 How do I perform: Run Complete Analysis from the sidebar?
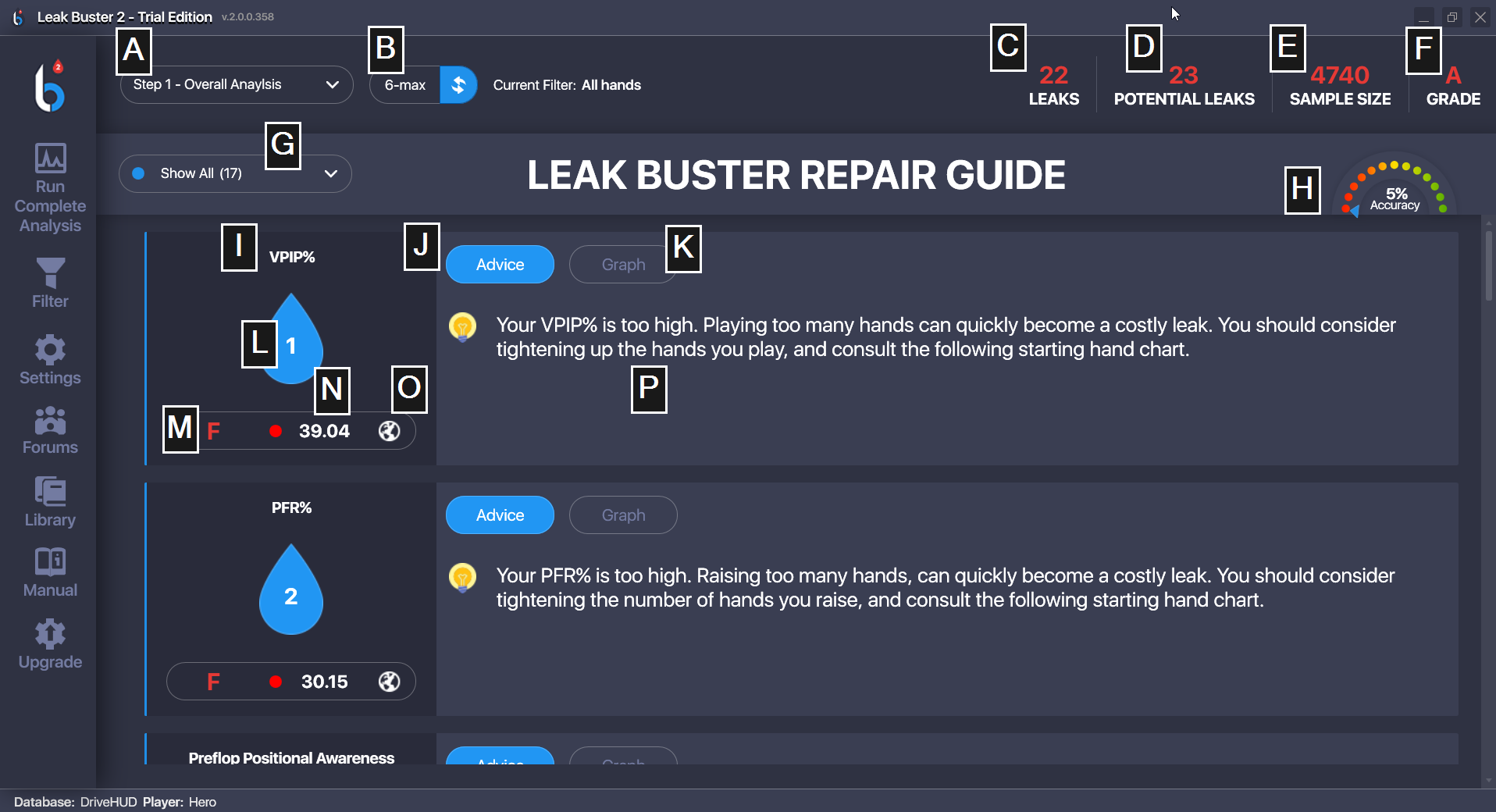50,187
